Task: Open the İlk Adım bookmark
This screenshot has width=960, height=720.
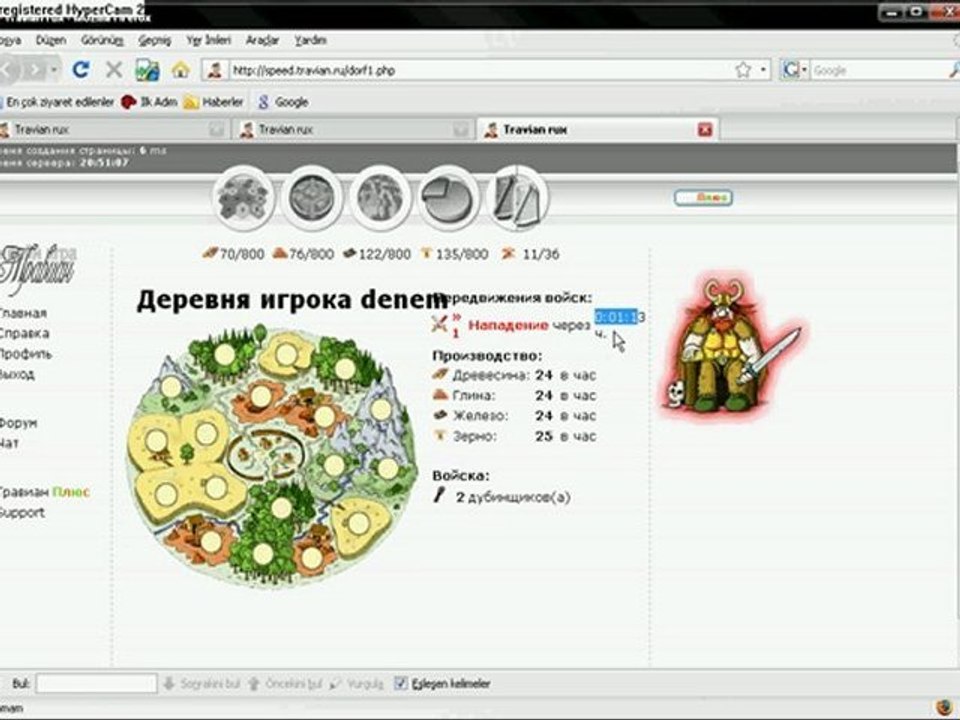Action: pyautogui.click(x=149, y=102)
